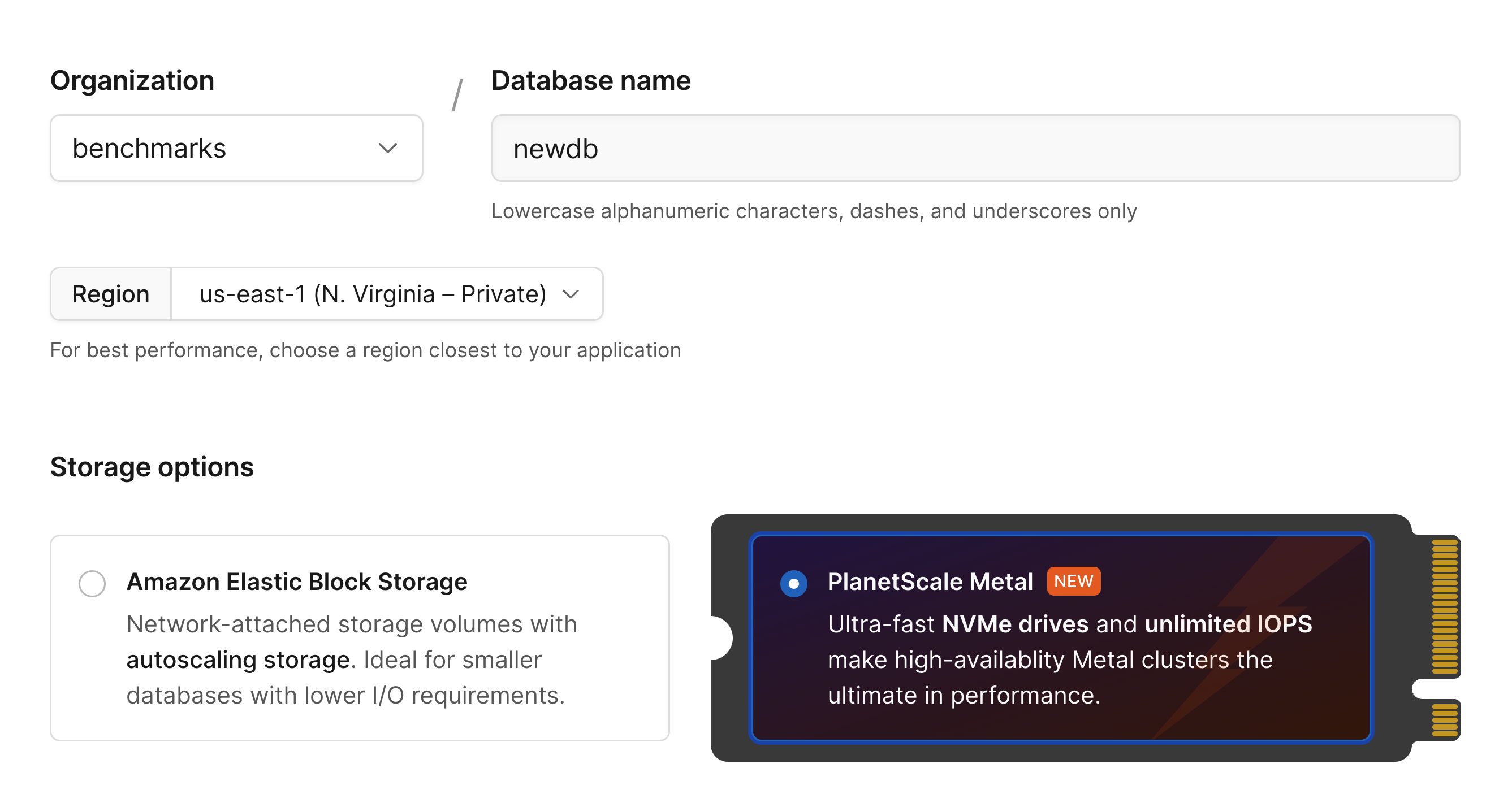Click the orange NEW badge
Screen dimensions: 1512x807
pos(1073,581)
